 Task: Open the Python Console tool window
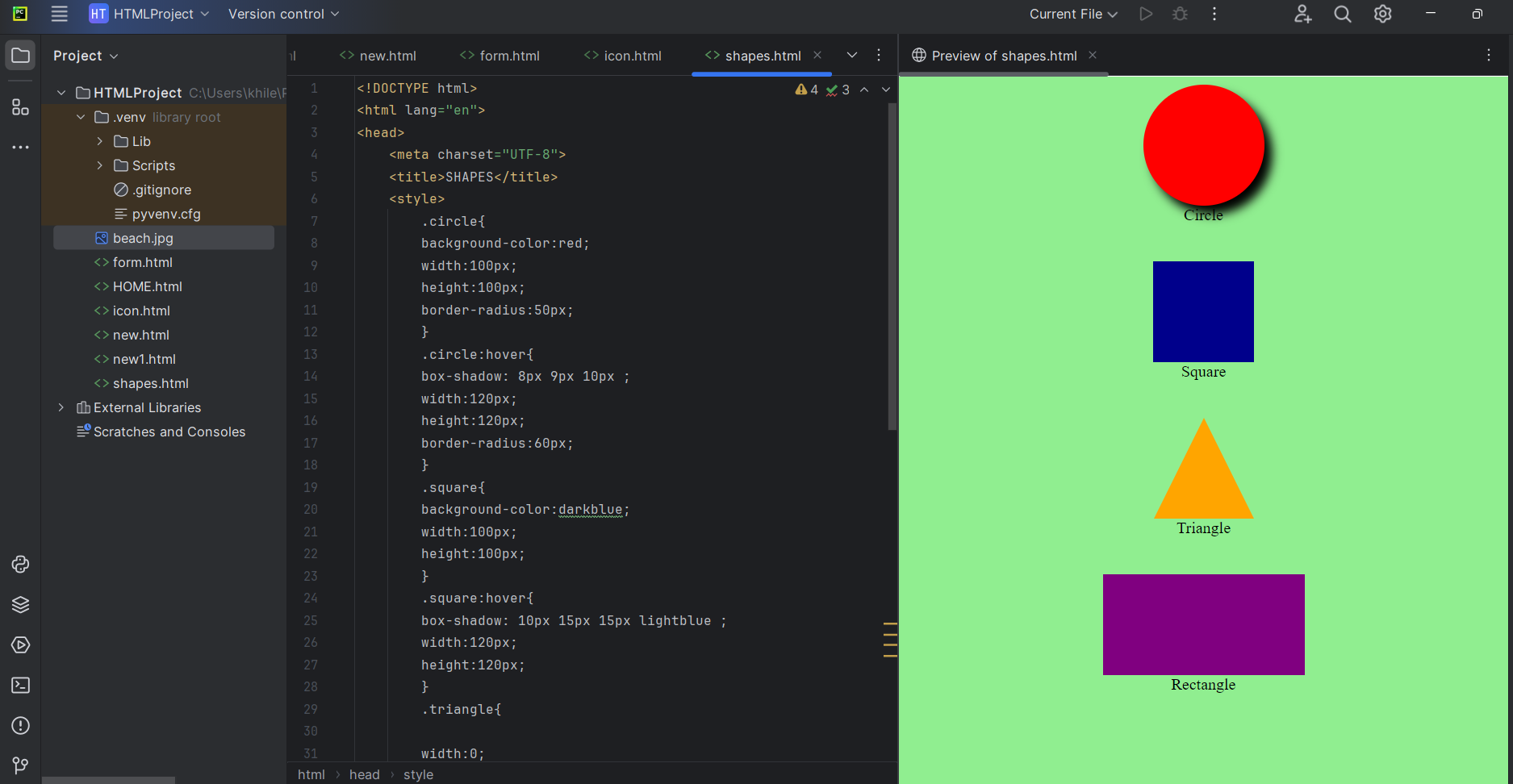coord(20,565)
